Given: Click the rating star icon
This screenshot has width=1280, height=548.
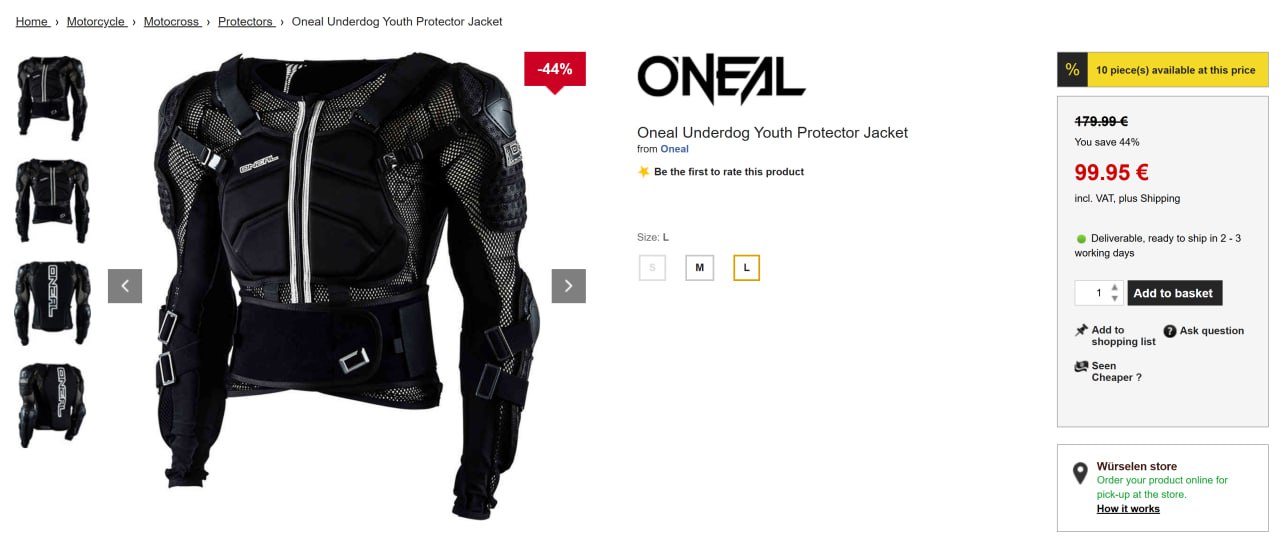Looking at the screenshot, I should (x=644, y=172).
